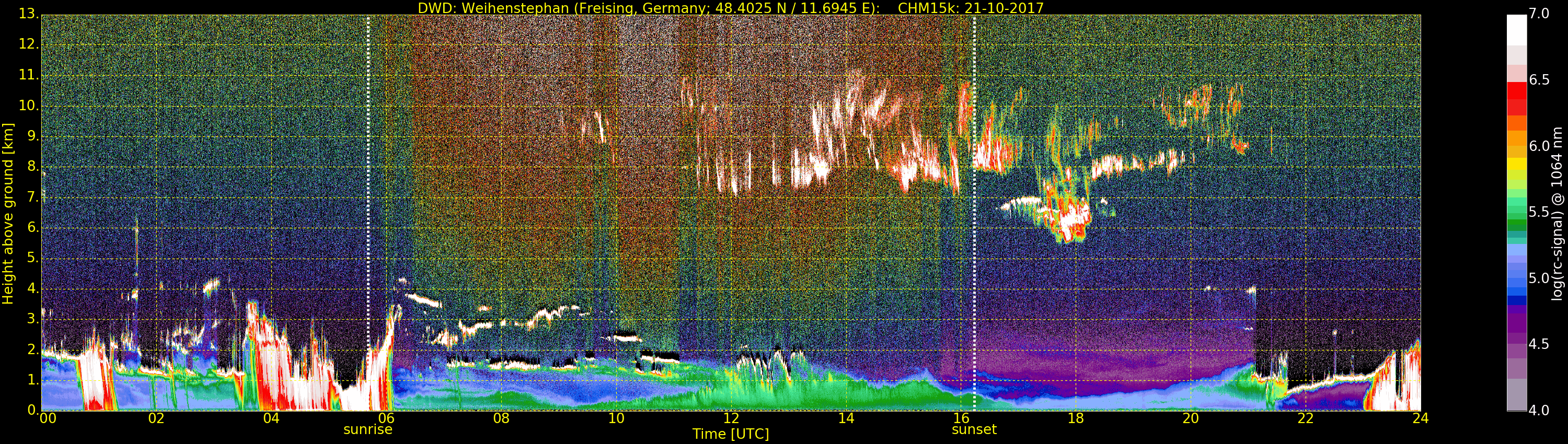Pick the blue band near 5.0 on colorbar
Screen dimensions: 1568x444
1516,280
